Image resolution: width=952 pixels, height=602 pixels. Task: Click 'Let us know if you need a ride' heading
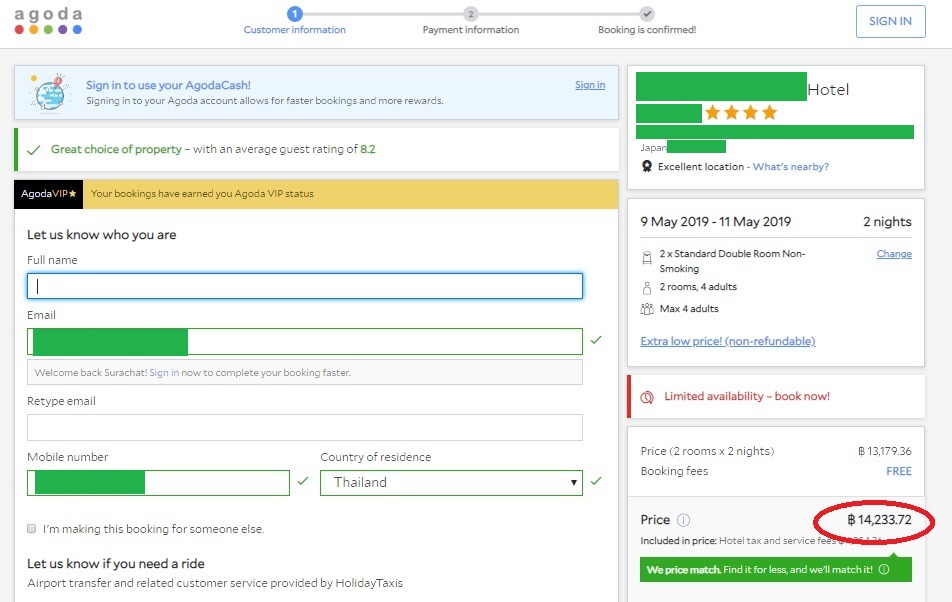point(115,564)
